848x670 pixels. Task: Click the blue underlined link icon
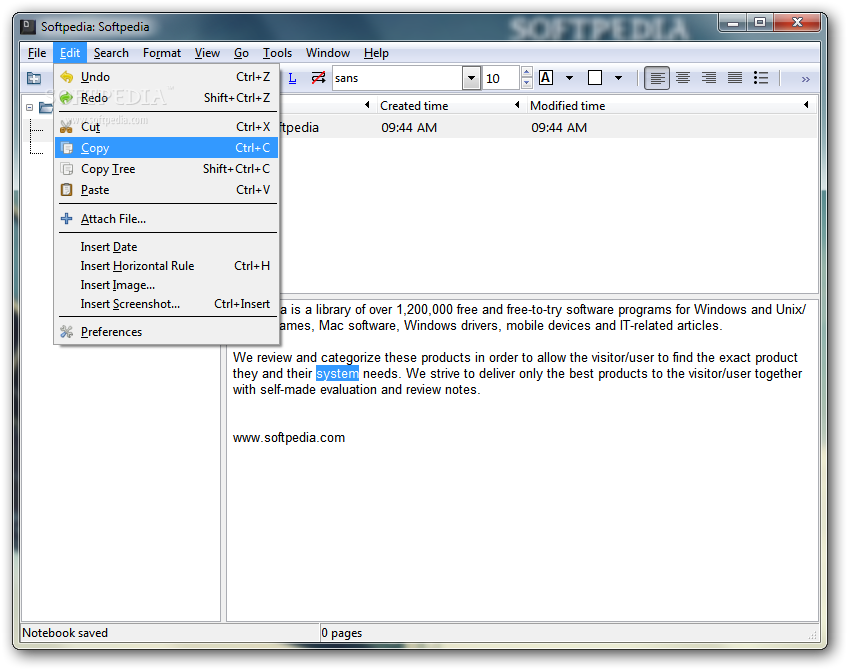(293, 78)
